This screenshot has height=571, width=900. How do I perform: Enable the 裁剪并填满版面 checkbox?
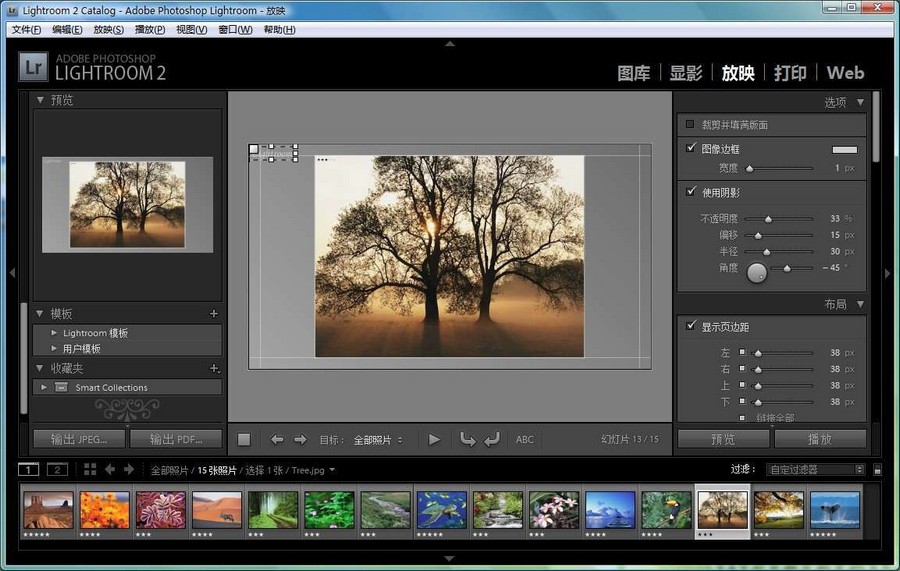click(690, 125)
